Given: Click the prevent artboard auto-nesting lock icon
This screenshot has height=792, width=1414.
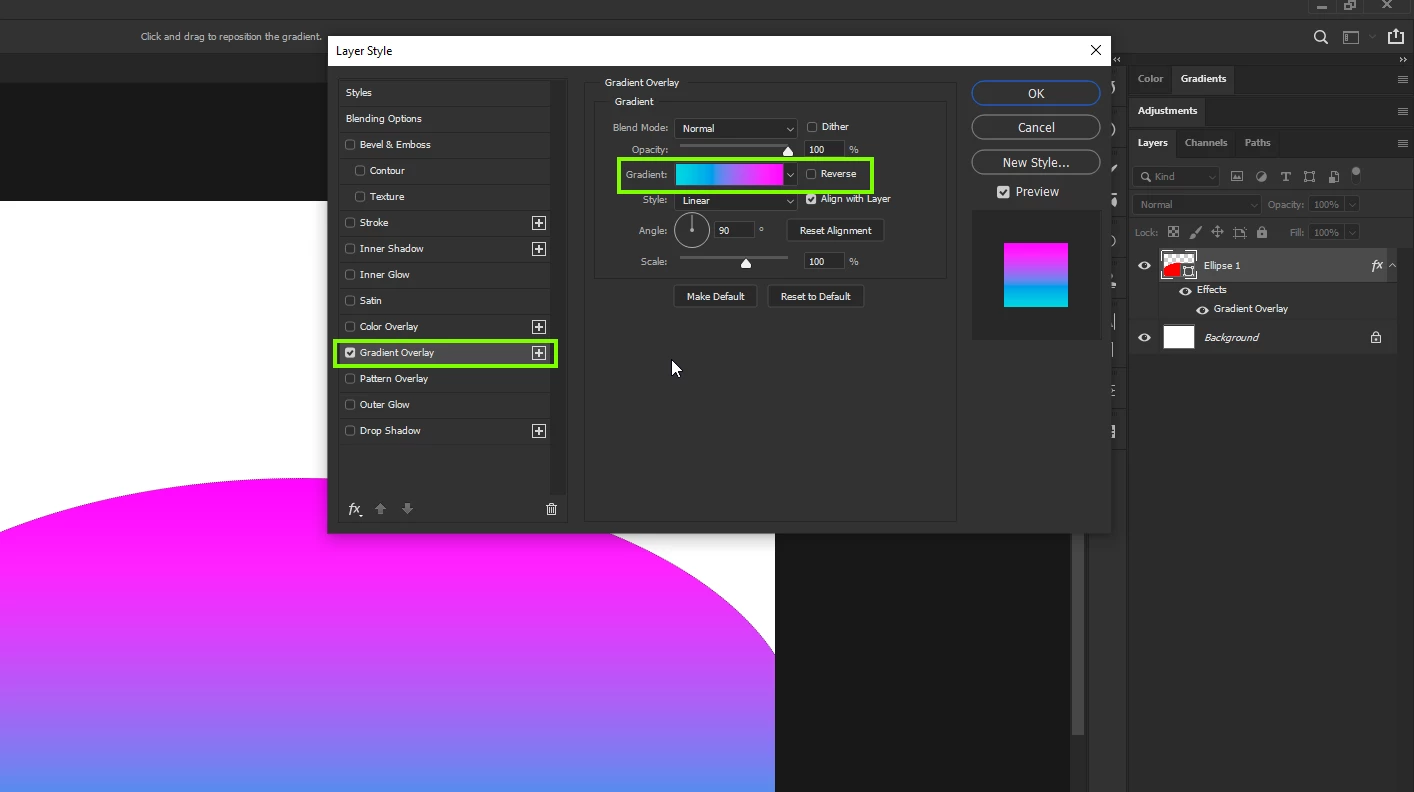Looking at the screenshot, I should [1239, 232].
